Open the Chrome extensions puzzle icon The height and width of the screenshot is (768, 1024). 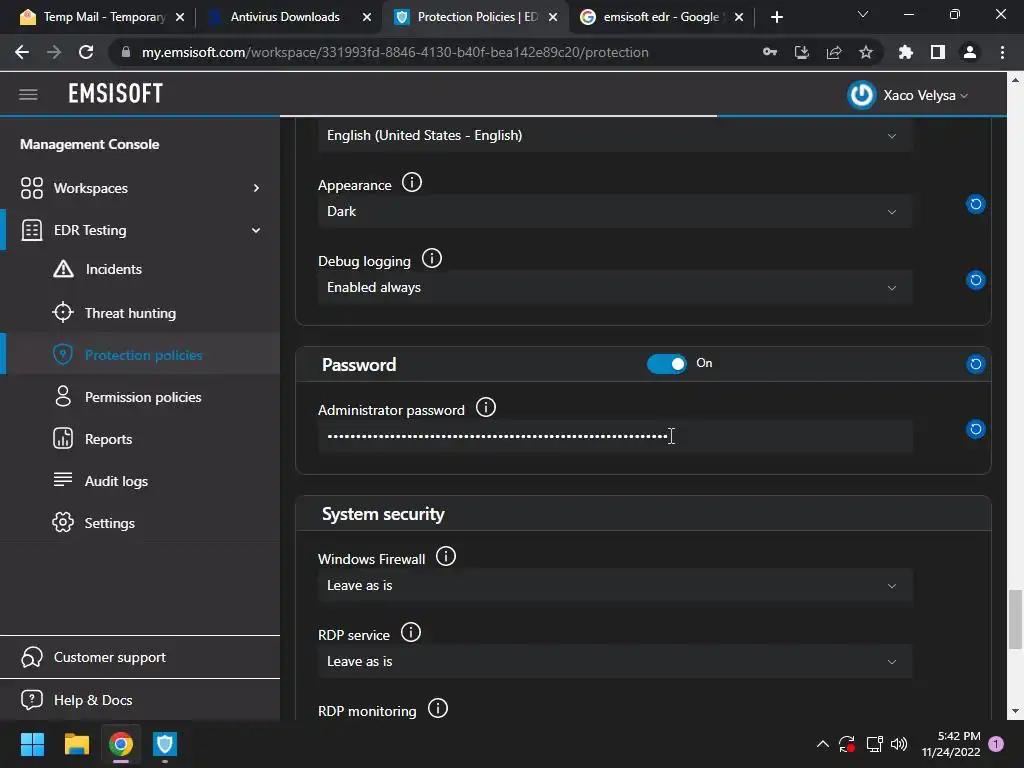(x=906, y=52)
